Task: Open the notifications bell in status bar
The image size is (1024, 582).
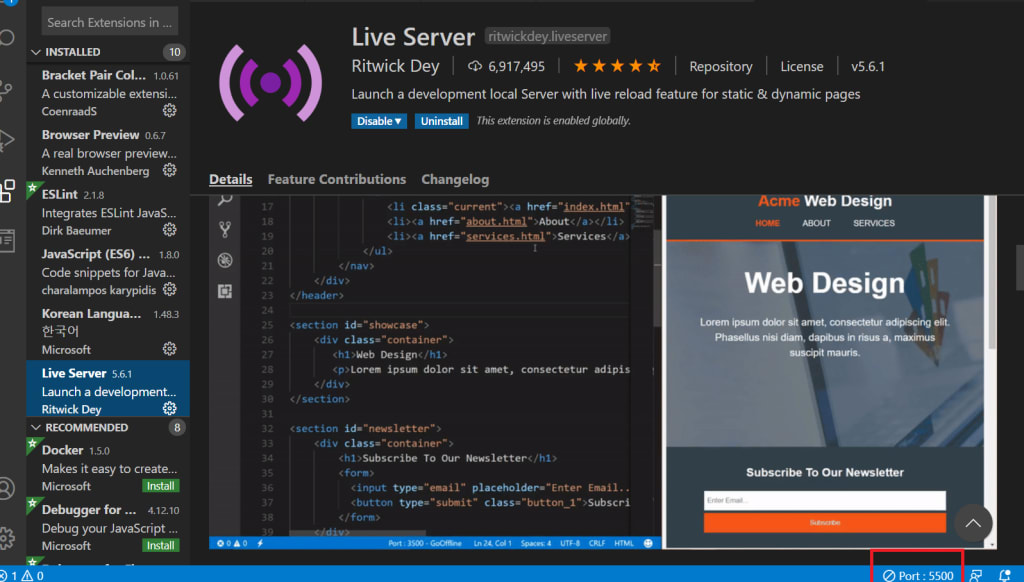Action: (1004, 575)
